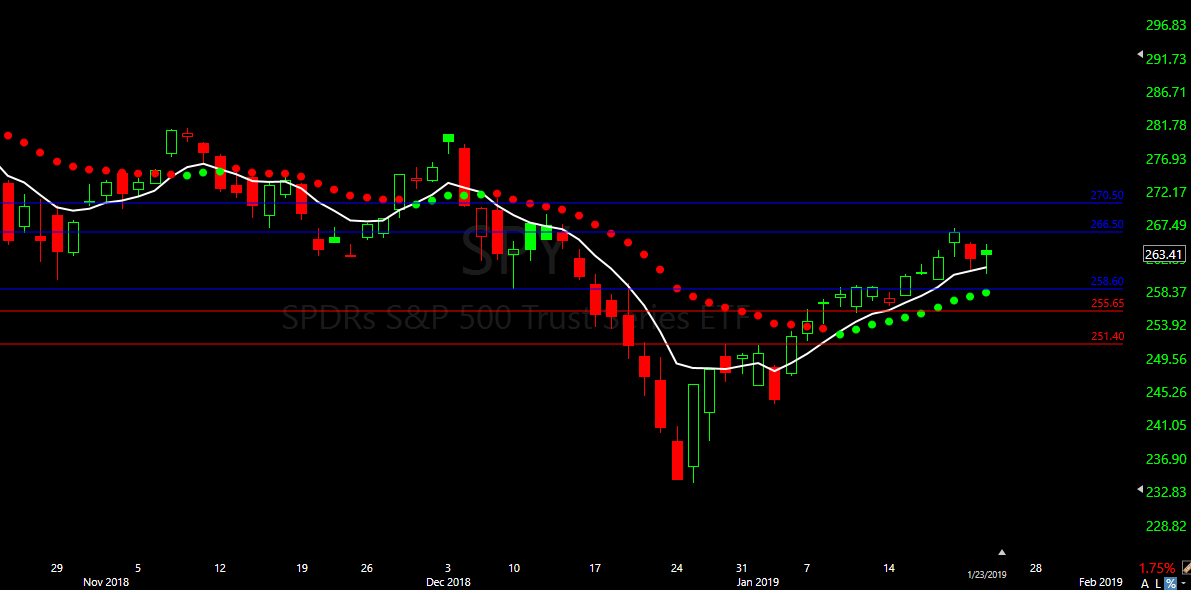Image resolution: width=1191 pixels, height=590 pixels.
Task: Click the triangle marker beside 291.73
Action: point(1139,55)
